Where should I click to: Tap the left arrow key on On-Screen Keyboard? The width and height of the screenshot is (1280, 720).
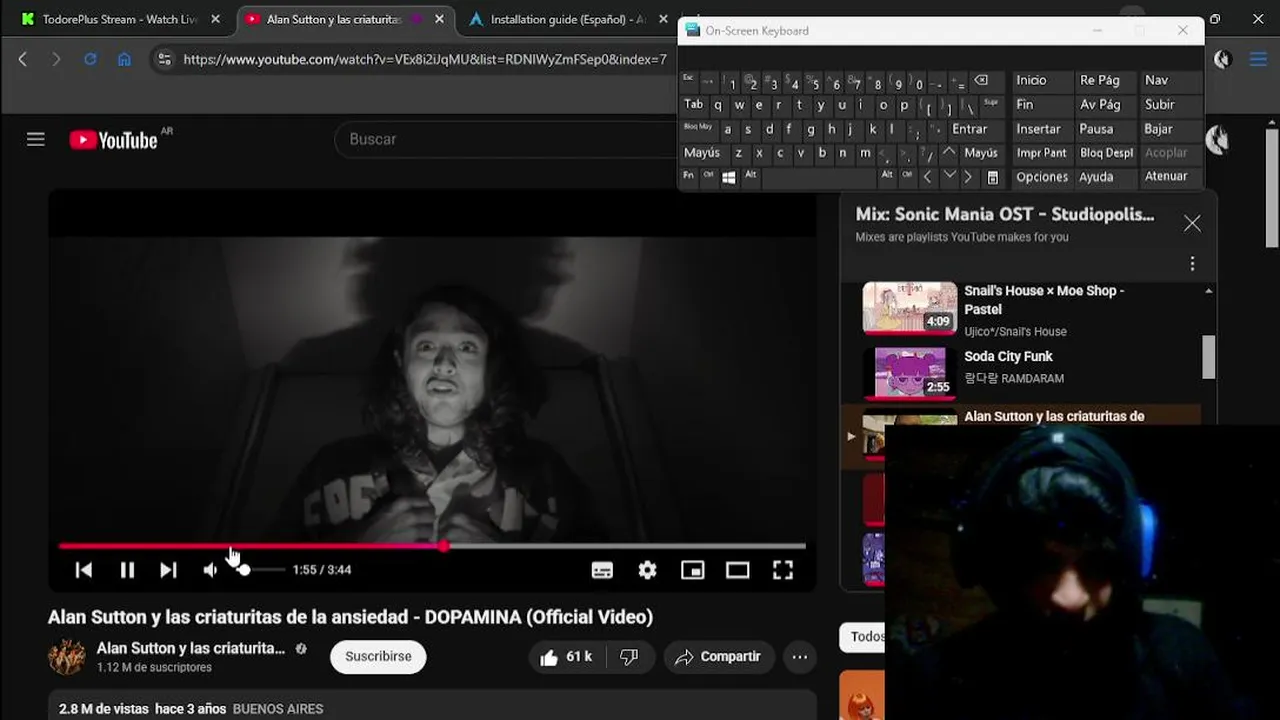tap(928, 177)
